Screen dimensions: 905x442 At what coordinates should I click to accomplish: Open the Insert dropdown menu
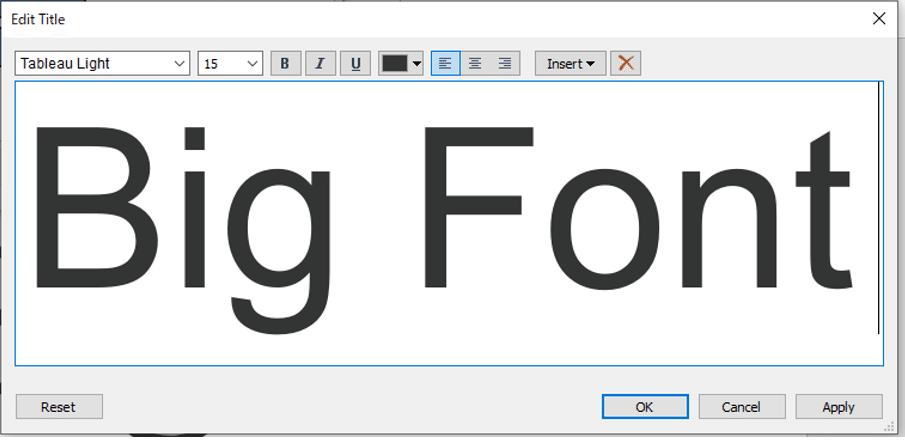coord(570,63)
